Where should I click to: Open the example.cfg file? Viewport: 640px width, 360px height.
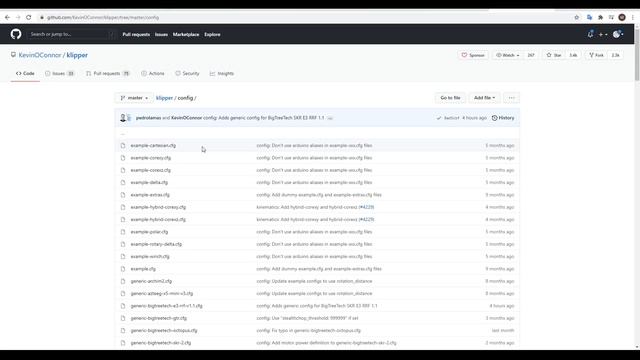[x=143, y=269]
